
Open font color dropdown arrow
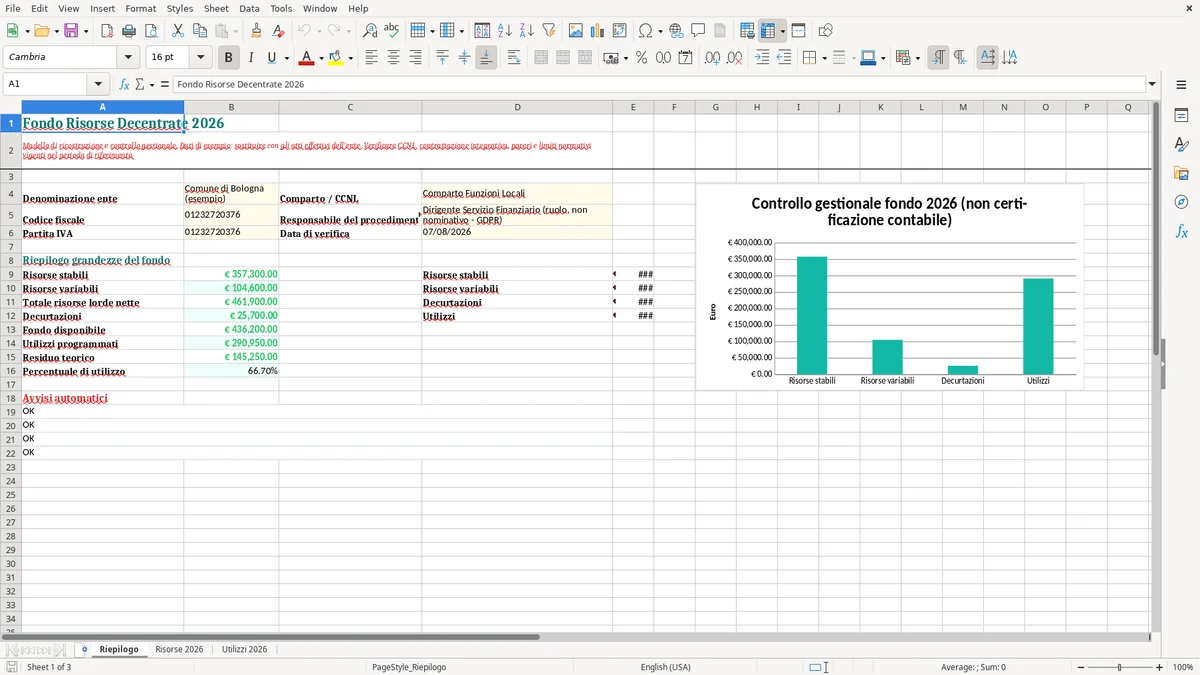click(x=320, y=58)
